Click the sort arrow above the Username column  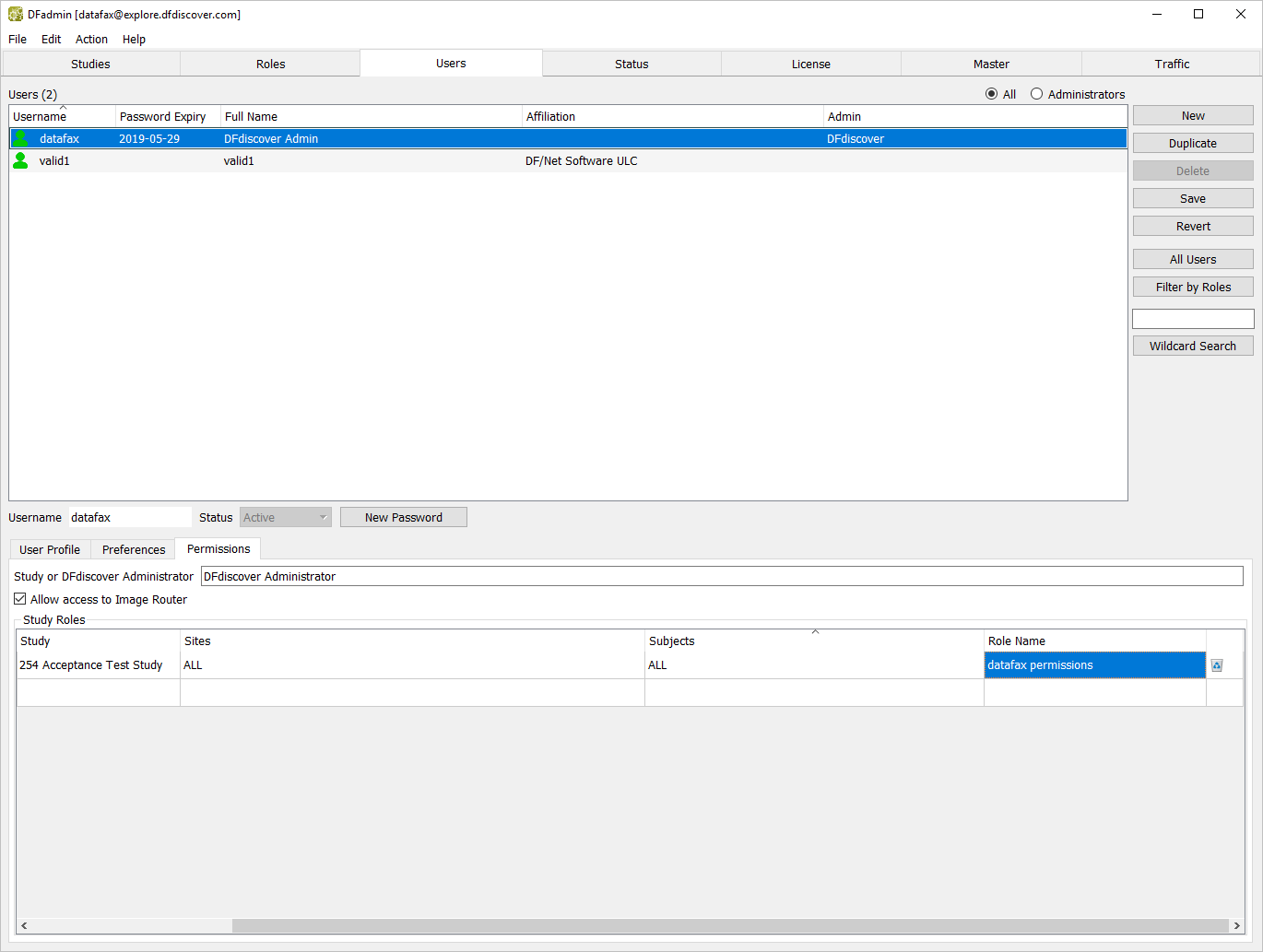(x=63, y=108)
